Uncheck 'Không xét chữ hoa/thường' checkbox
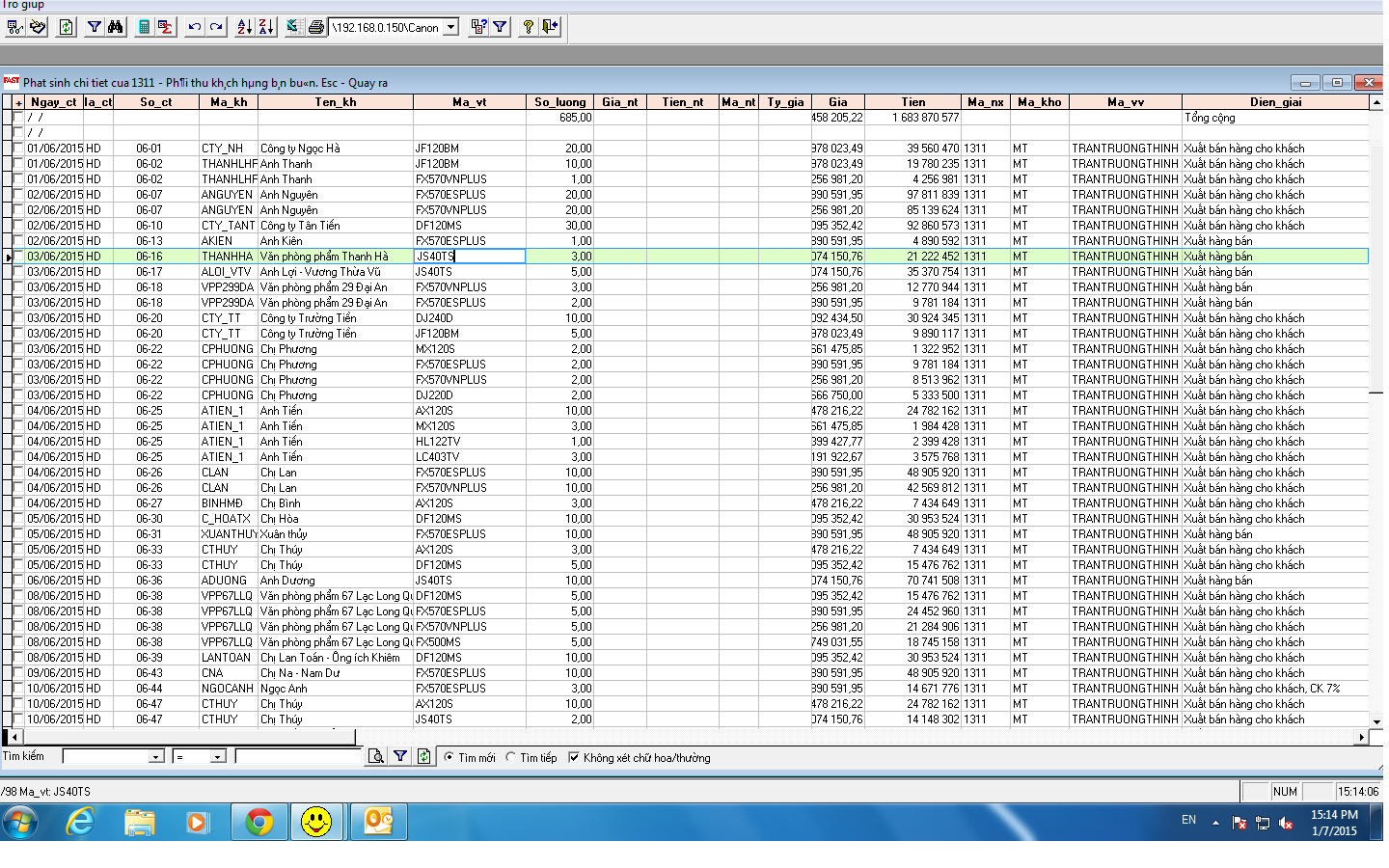Viewport: 1389px width, 868px height. (574, 757)
